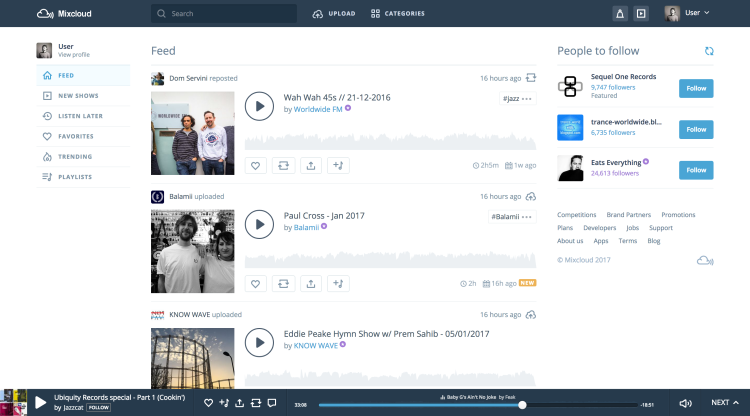750x416 pixels.
Task: Favorite the currently playing show
Action: tap(208, 403)
